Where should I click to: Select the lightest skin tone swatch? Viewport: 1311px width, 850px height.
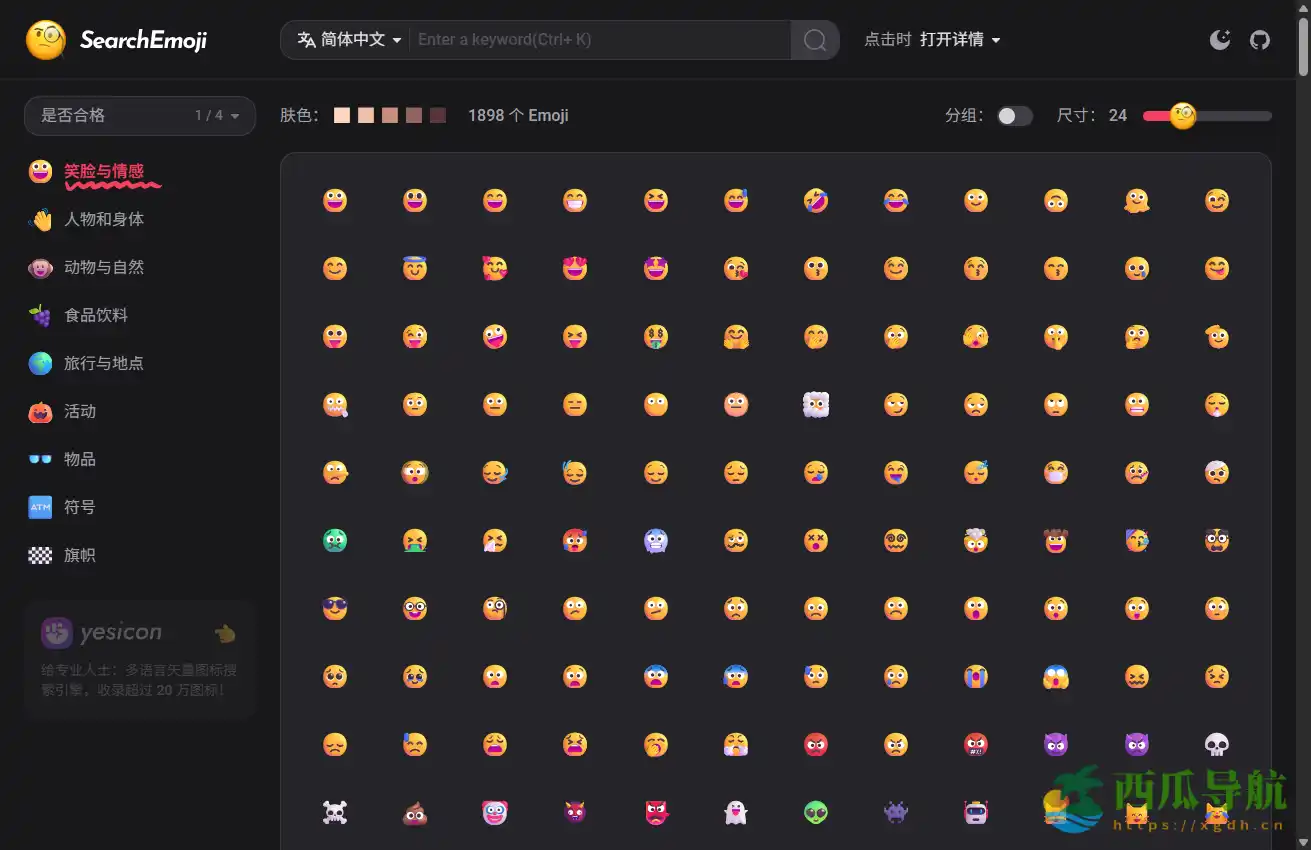click(341, 115)
